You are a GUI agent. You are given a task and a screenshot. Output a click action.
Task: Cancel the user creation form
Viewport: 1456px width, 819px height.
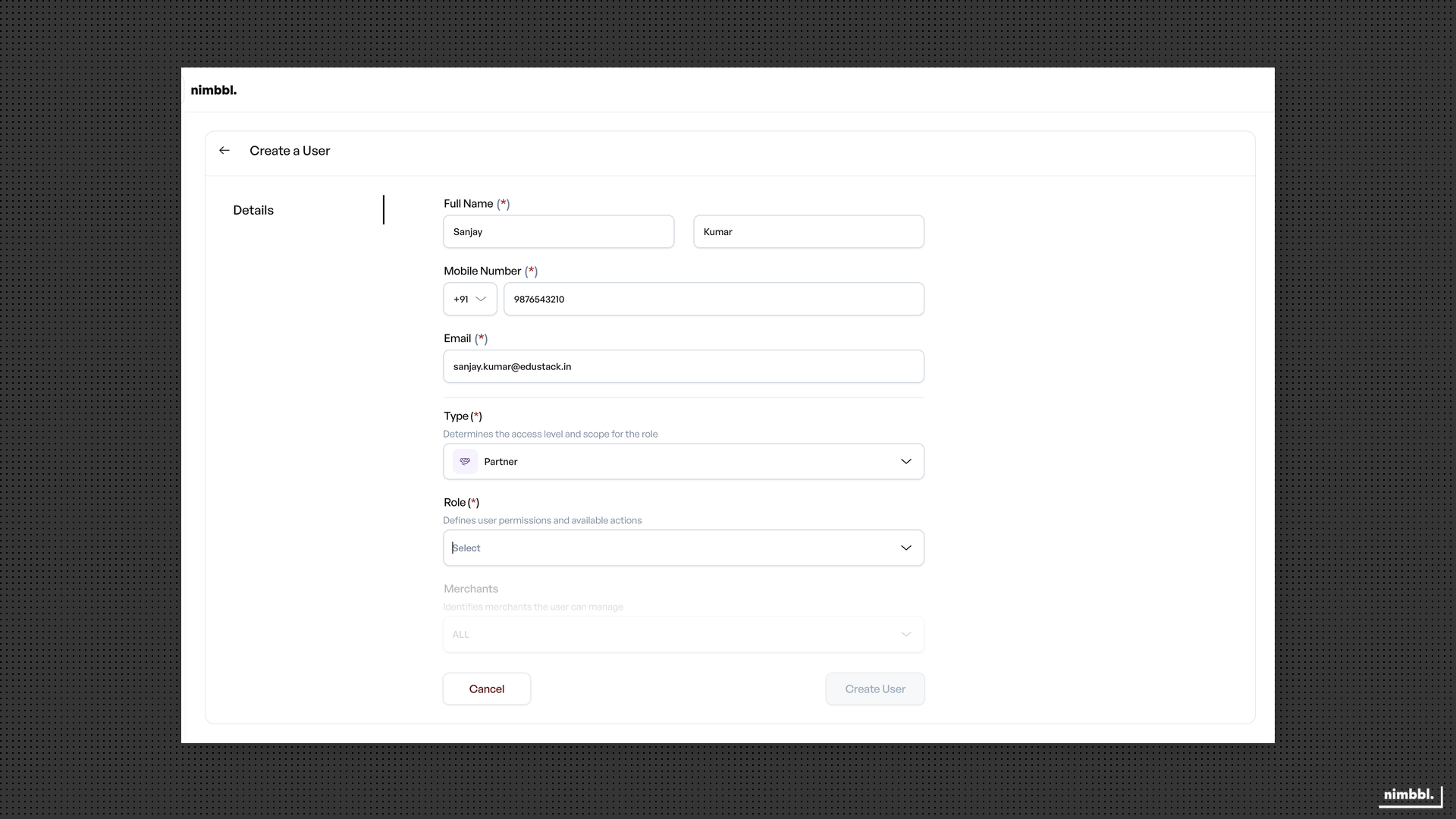tap(486, 689)
